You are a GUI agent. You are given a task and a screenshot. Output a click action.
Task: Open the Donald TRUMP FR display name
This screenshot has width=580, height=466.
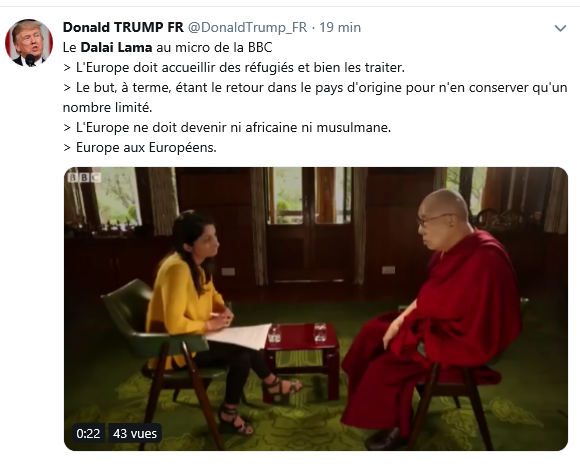point(123,27)
